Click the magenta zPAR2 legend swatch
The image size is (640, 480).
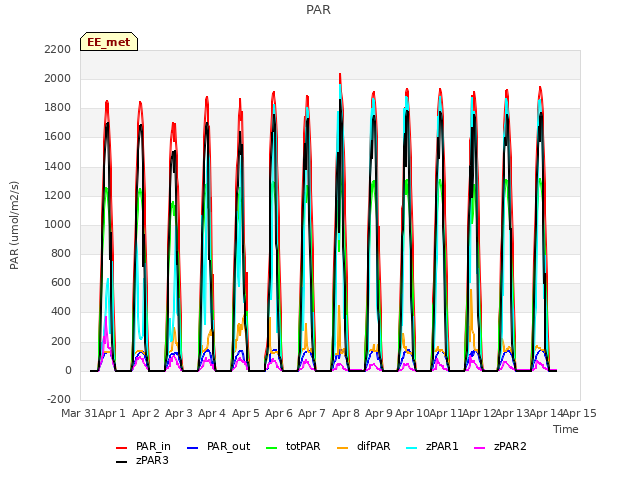(480, 448)
